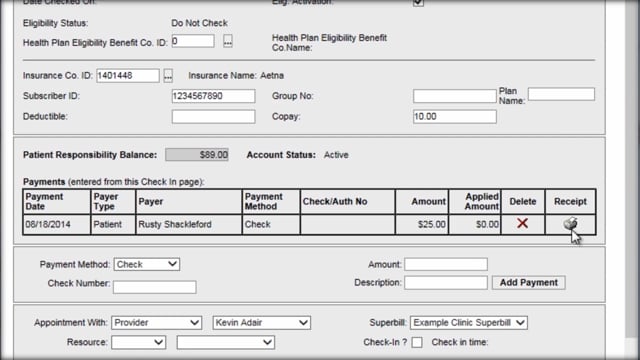Click the Add Payment button
The image size is (640, 360).
tap(529, 282)
